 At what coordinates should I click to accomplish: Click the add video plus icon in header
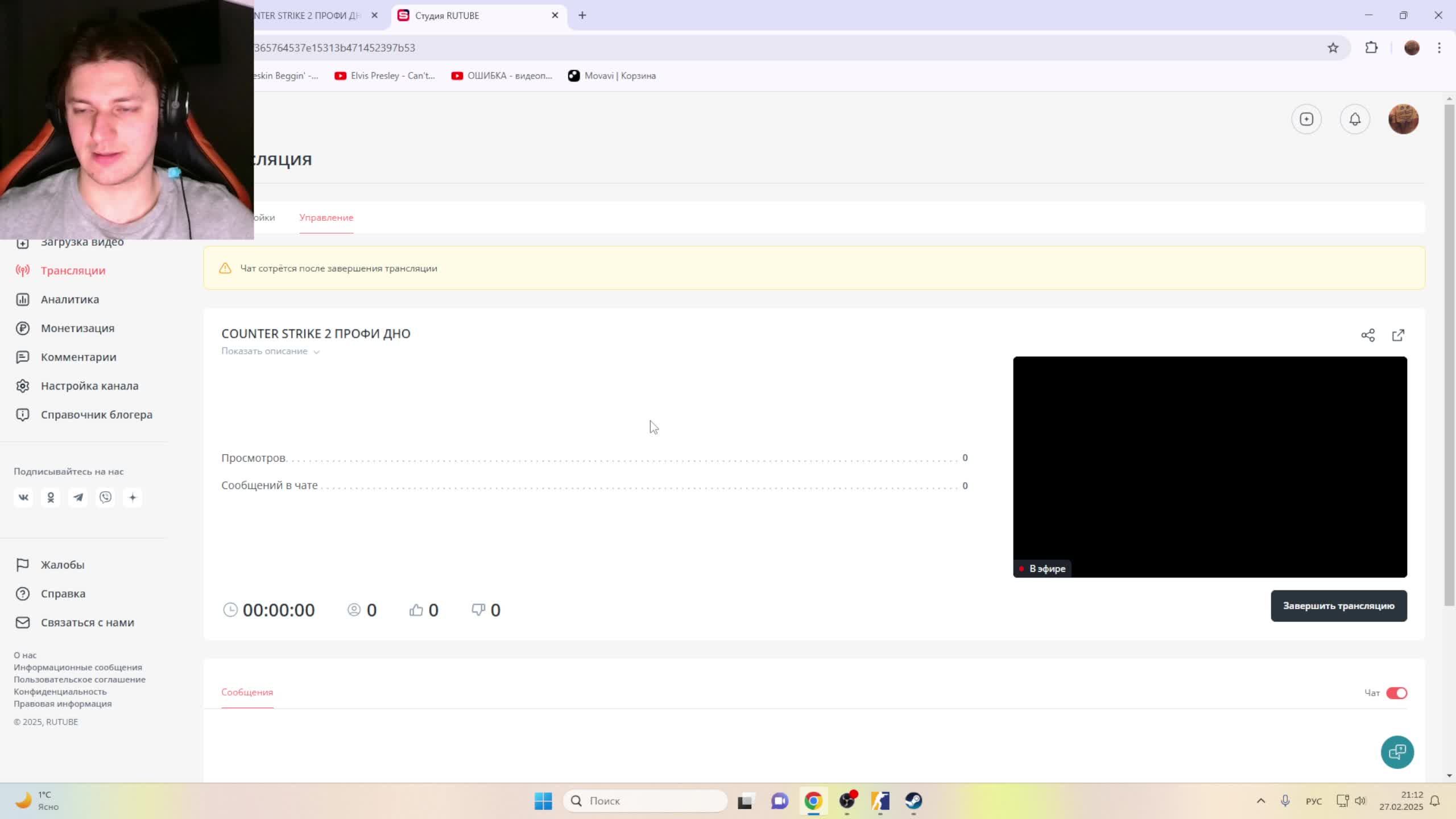1306,119
